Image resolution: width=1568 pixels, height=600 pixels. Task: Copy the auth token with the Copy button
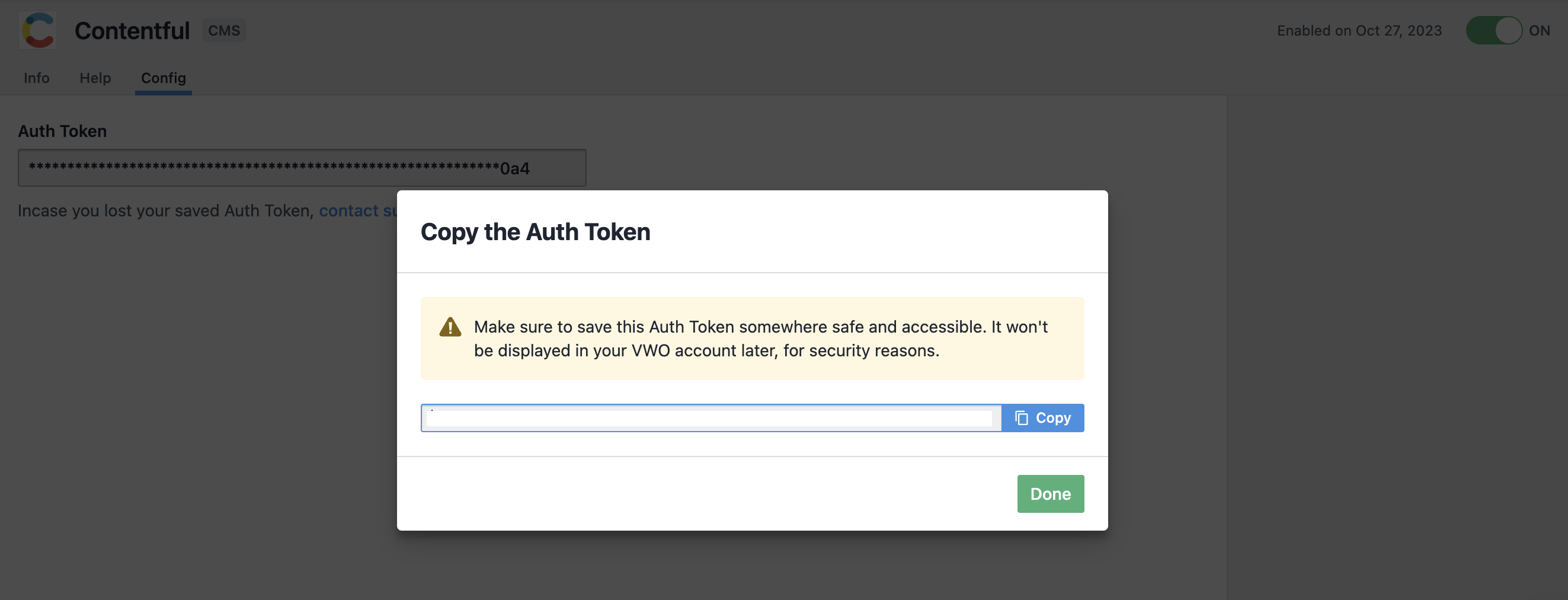tap(1042, 418)
